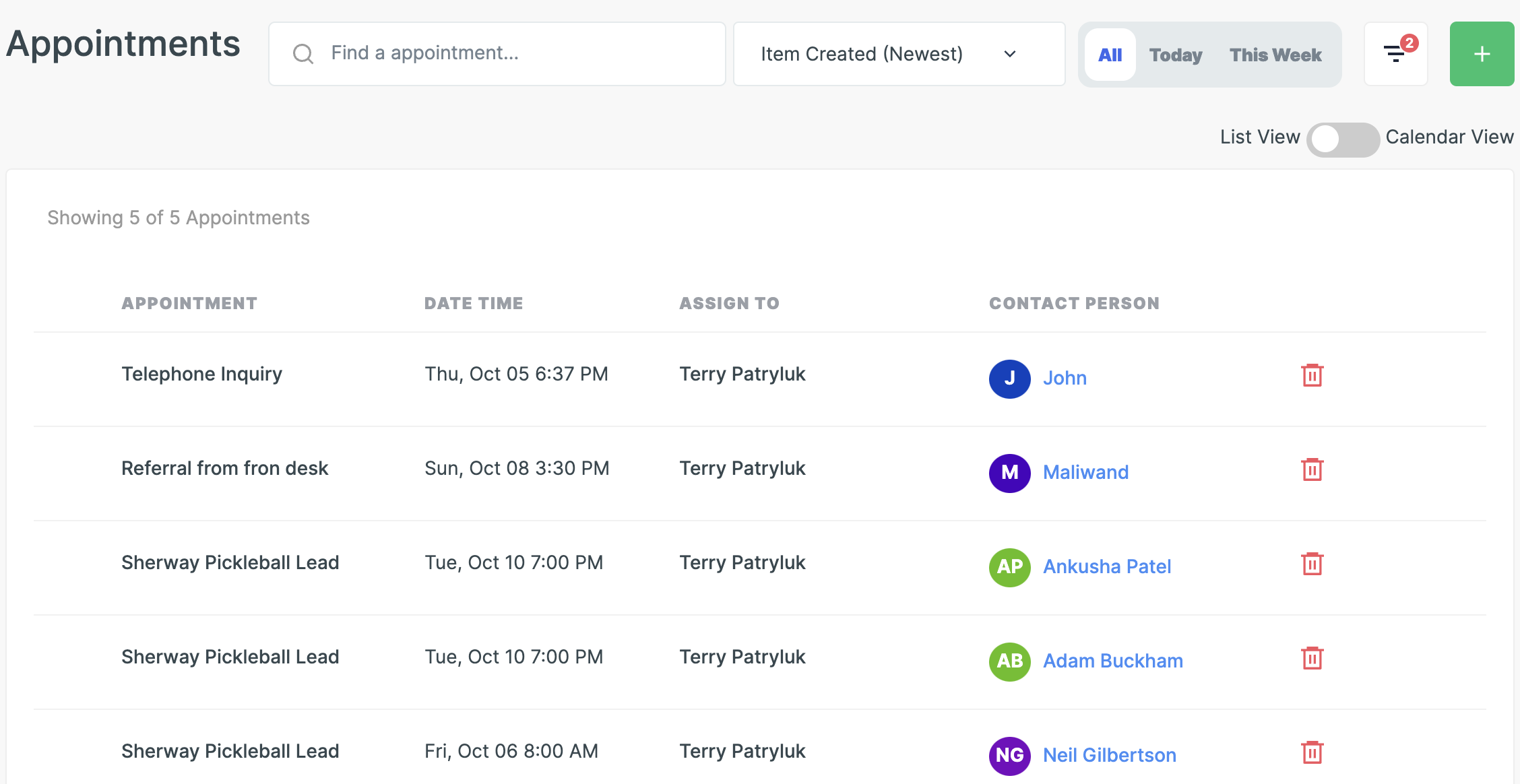The height and width of the screenshot is (784, 1520).
Task: Click the search magnifier icon
Action: pos(303,54)
